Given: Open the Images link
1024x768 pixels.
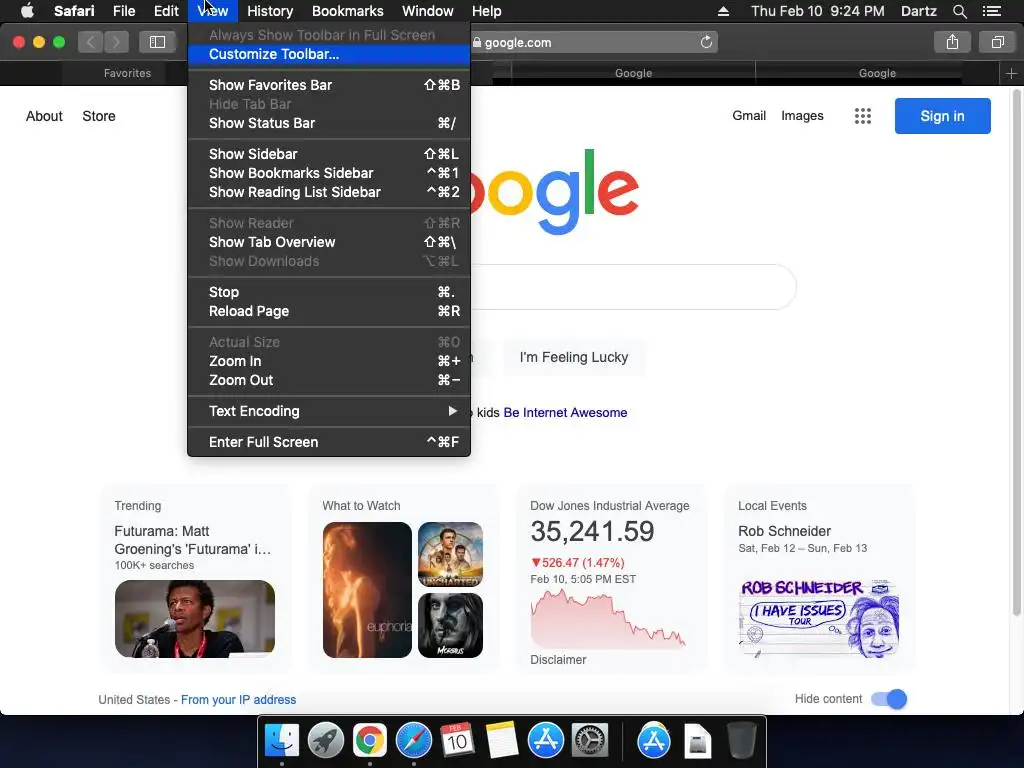Looking at the screenshot, I should click(802, 116).
